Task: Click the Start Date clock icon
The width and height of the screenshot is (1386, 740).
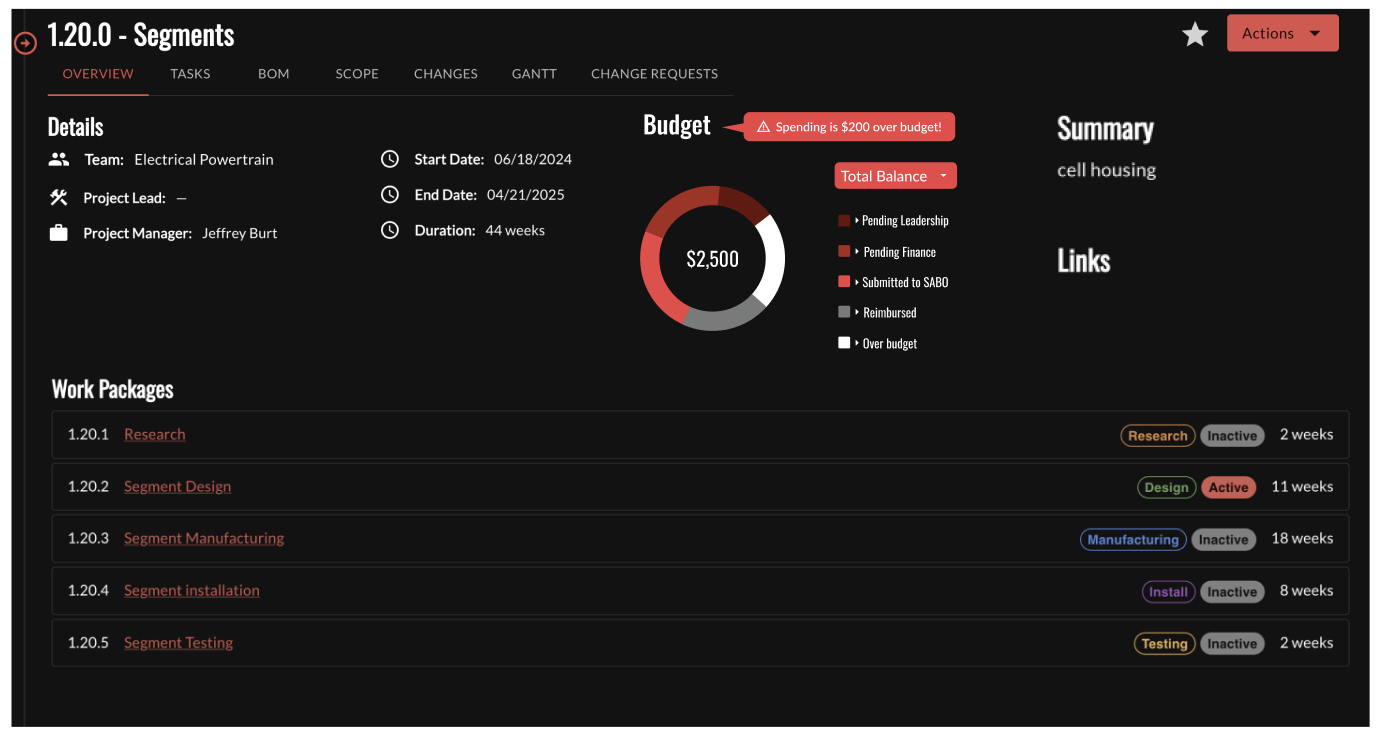Action: click(x=390, y=159)
